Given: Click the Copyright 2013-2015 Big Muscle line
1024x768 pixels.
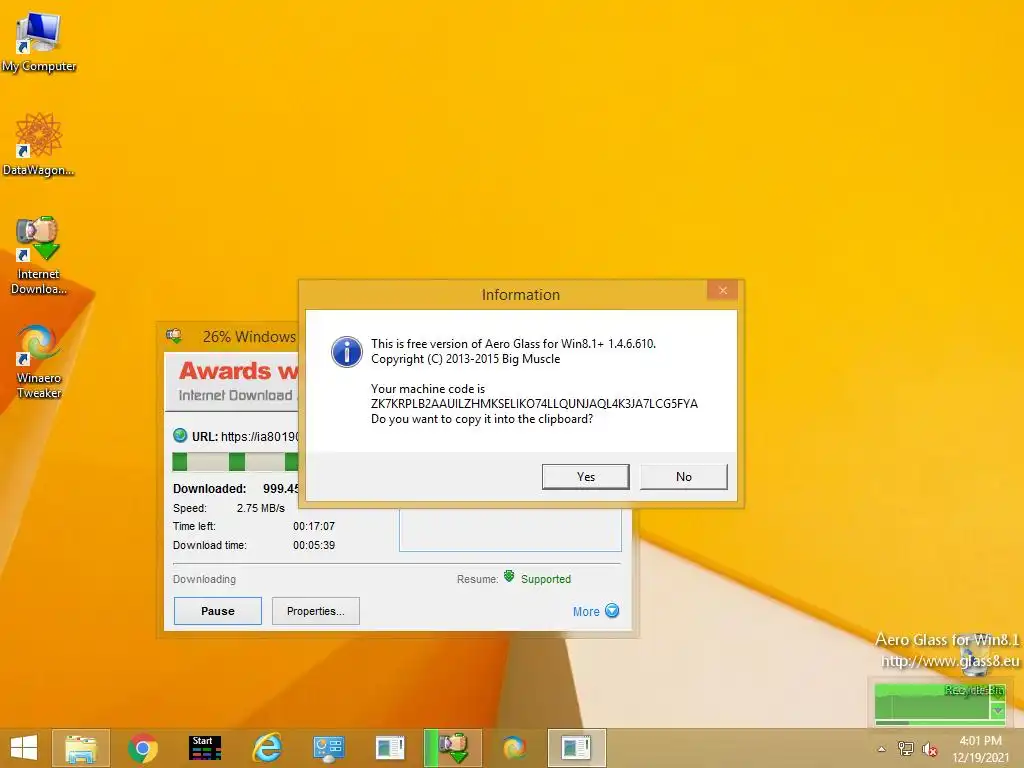Looking at the screenshot, I should [466, 359].
